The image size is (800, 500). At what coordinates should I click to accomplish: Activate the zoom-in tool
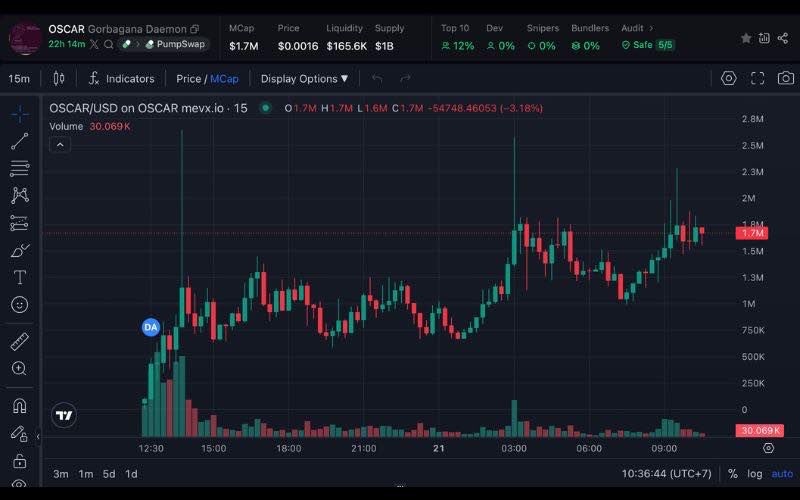tap(19, 368)
